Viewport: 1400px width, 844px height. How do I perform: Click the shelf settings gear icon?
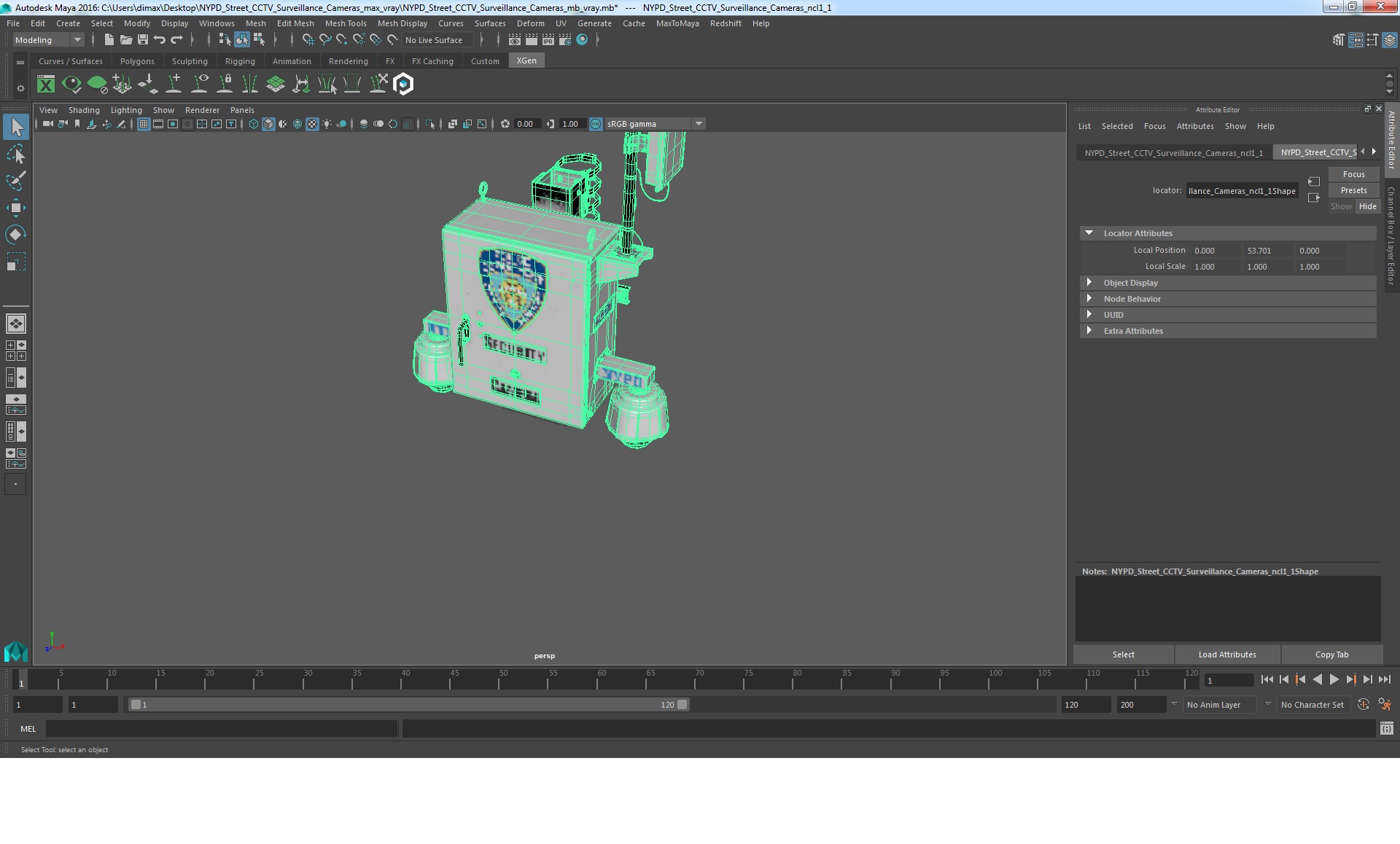pyautogui.click(x=20, y=88)
